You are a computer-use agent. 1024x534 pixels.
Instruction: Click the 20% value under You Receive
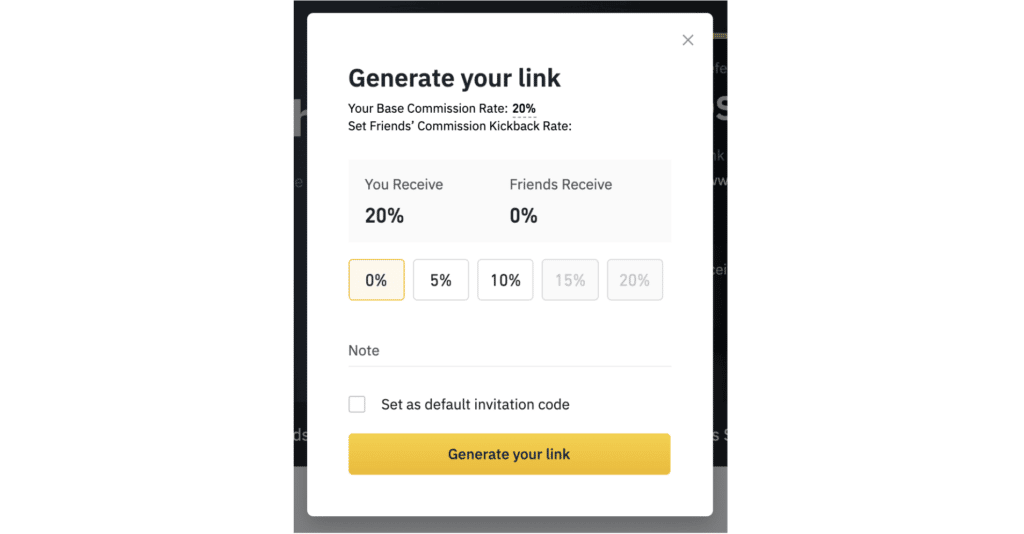pos(384,215)
